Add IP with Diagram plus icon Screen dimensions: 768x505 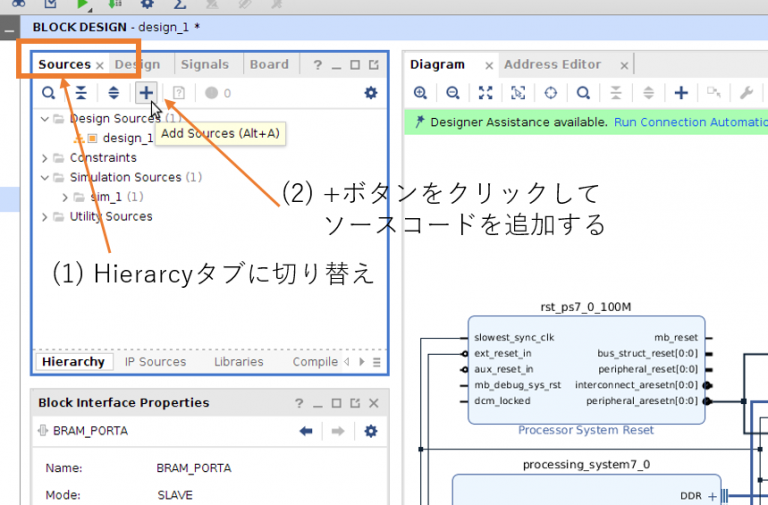coord(681,93)
